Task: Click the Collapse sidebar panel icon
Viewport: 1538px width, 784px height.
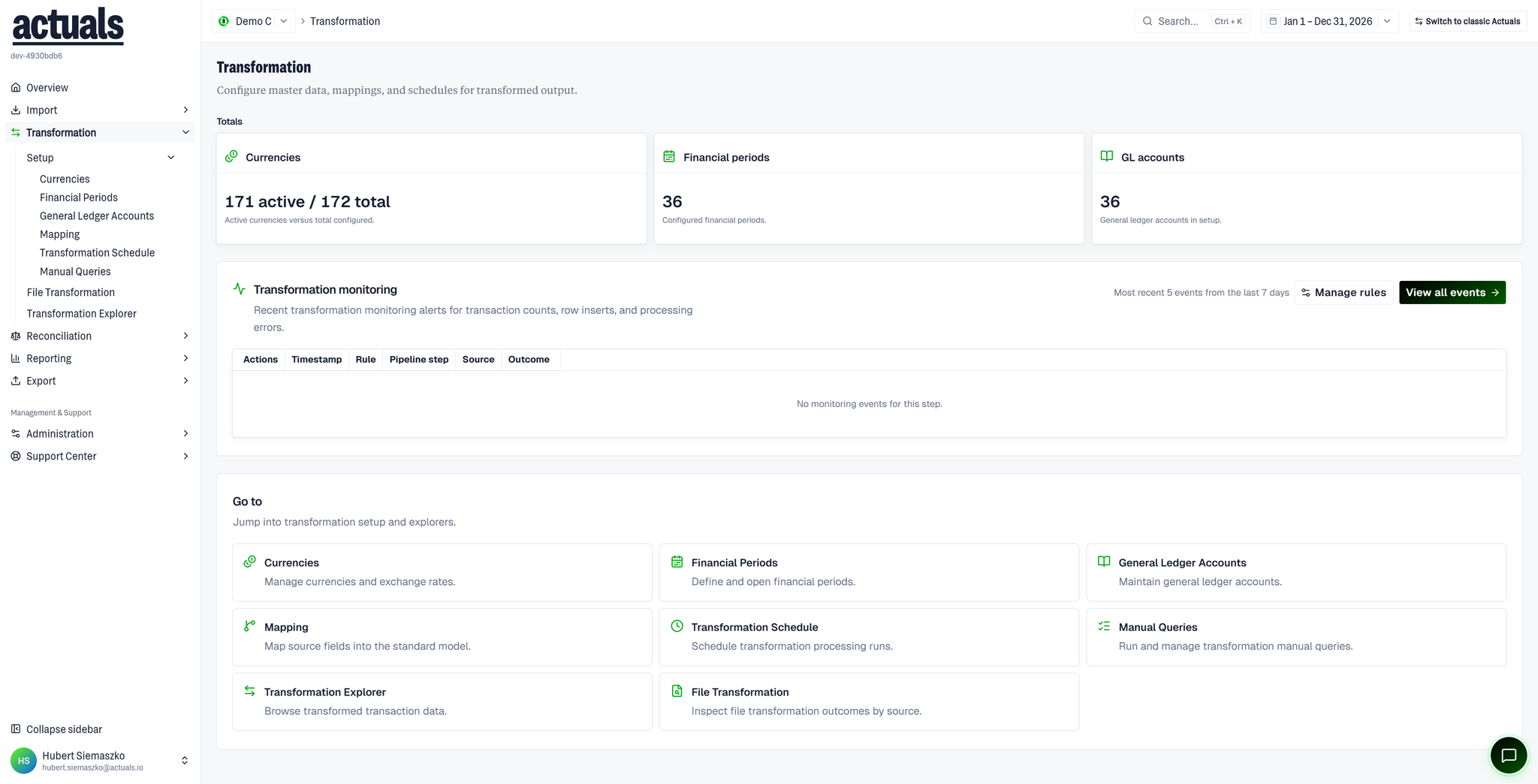Action: pyautogui.click(x=16, y=729)
